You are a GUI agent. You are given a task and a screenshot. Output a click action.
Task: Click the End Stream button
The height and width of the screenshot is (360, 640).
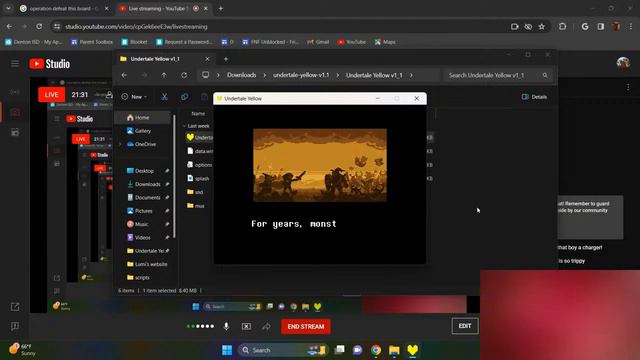[x=306, y=327]
